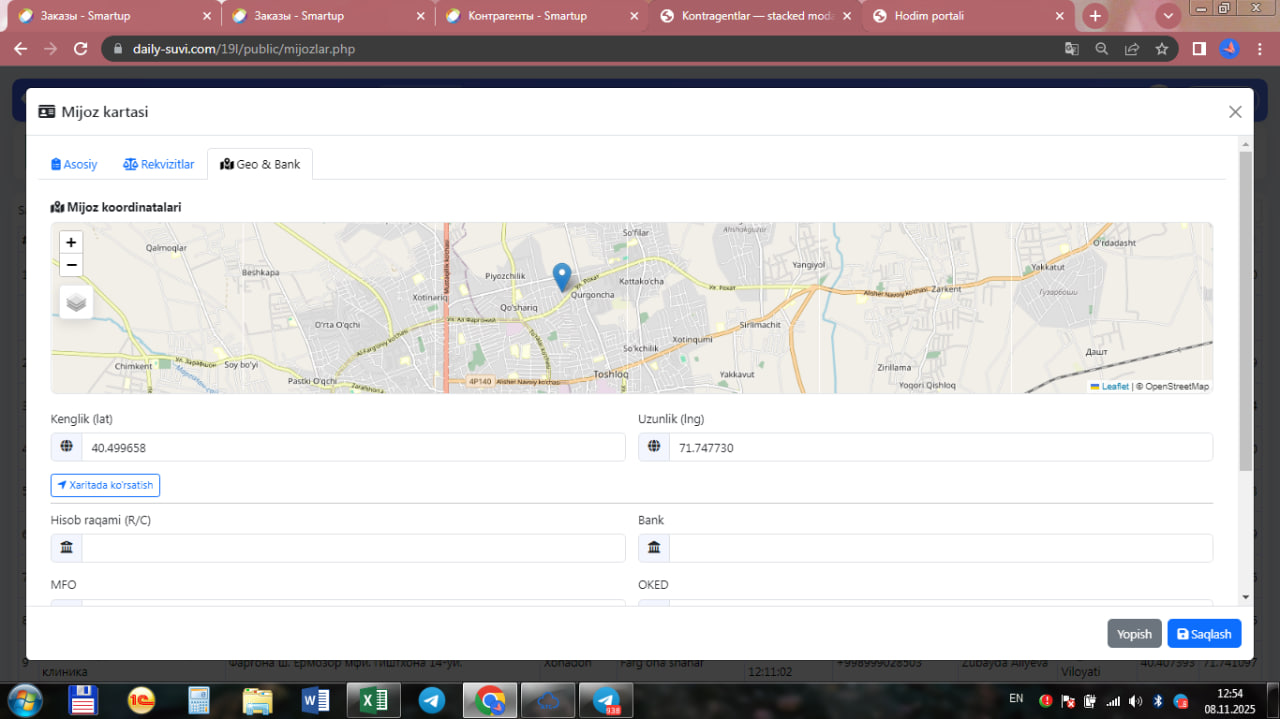Open Telegram from the taskbar

coord(432,700)
